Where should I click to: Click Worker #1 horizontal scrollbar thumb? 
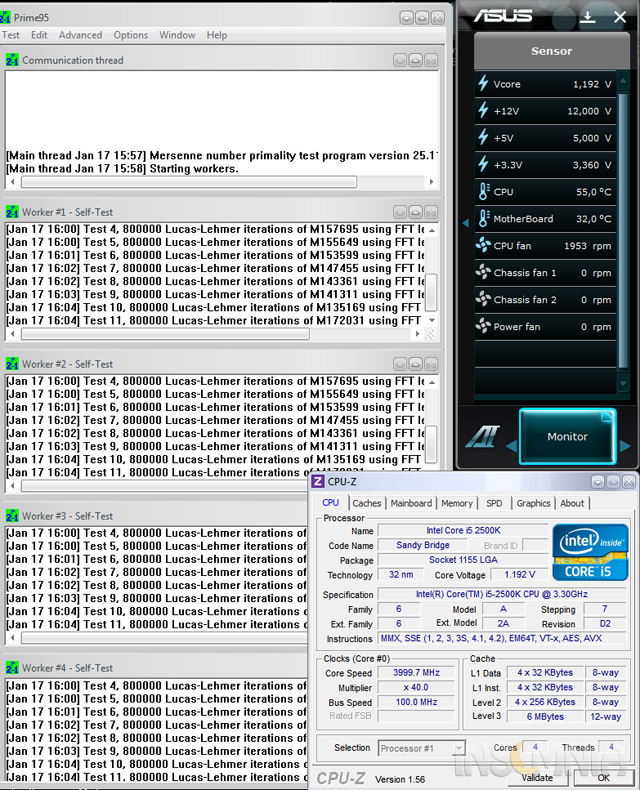166,334
